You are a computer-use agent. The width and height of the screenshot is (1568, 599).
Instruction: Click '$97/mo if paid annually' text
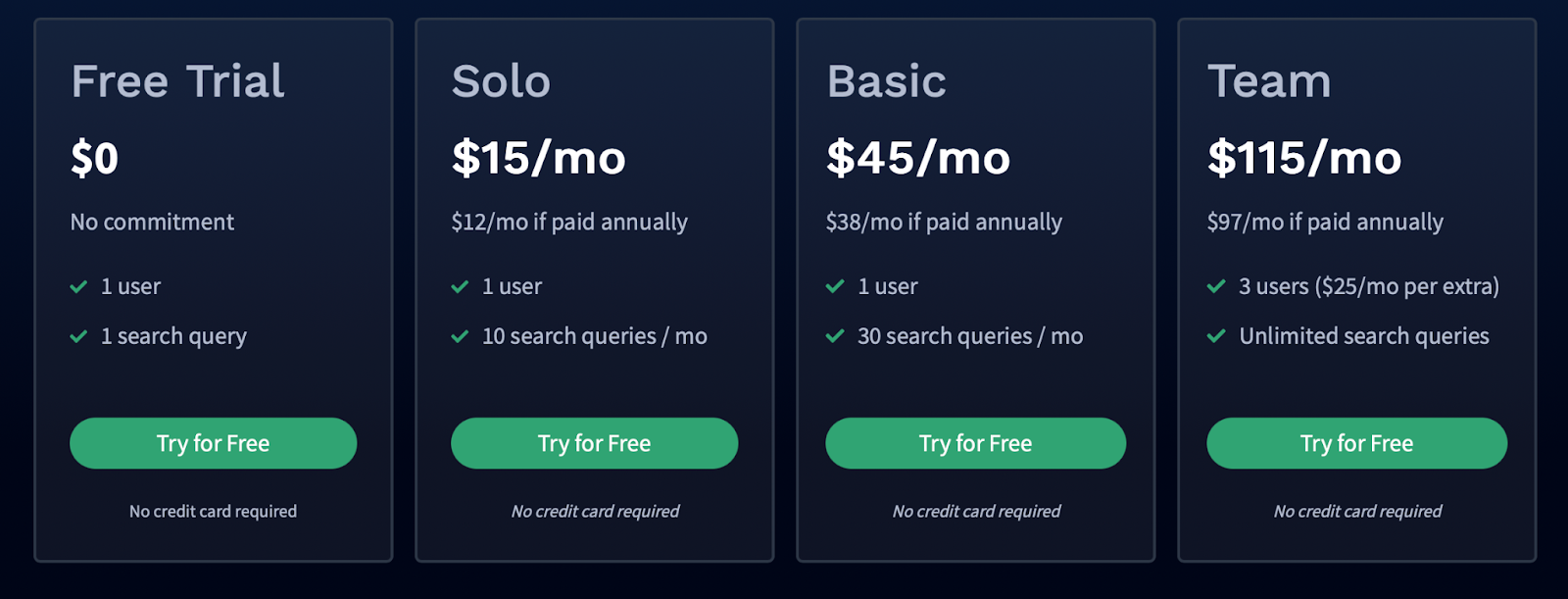[x=1325, y=223]
